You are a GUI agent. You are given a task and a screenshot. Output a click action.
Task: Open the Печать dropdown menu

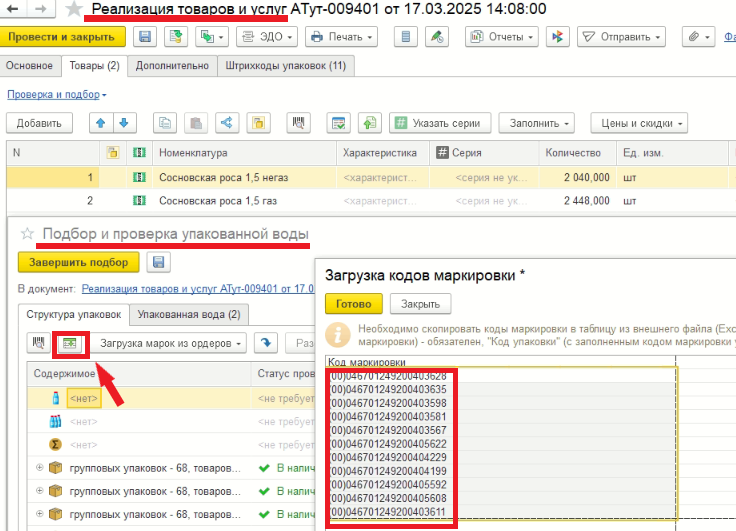pyautogui.click(x=340, y=37)
